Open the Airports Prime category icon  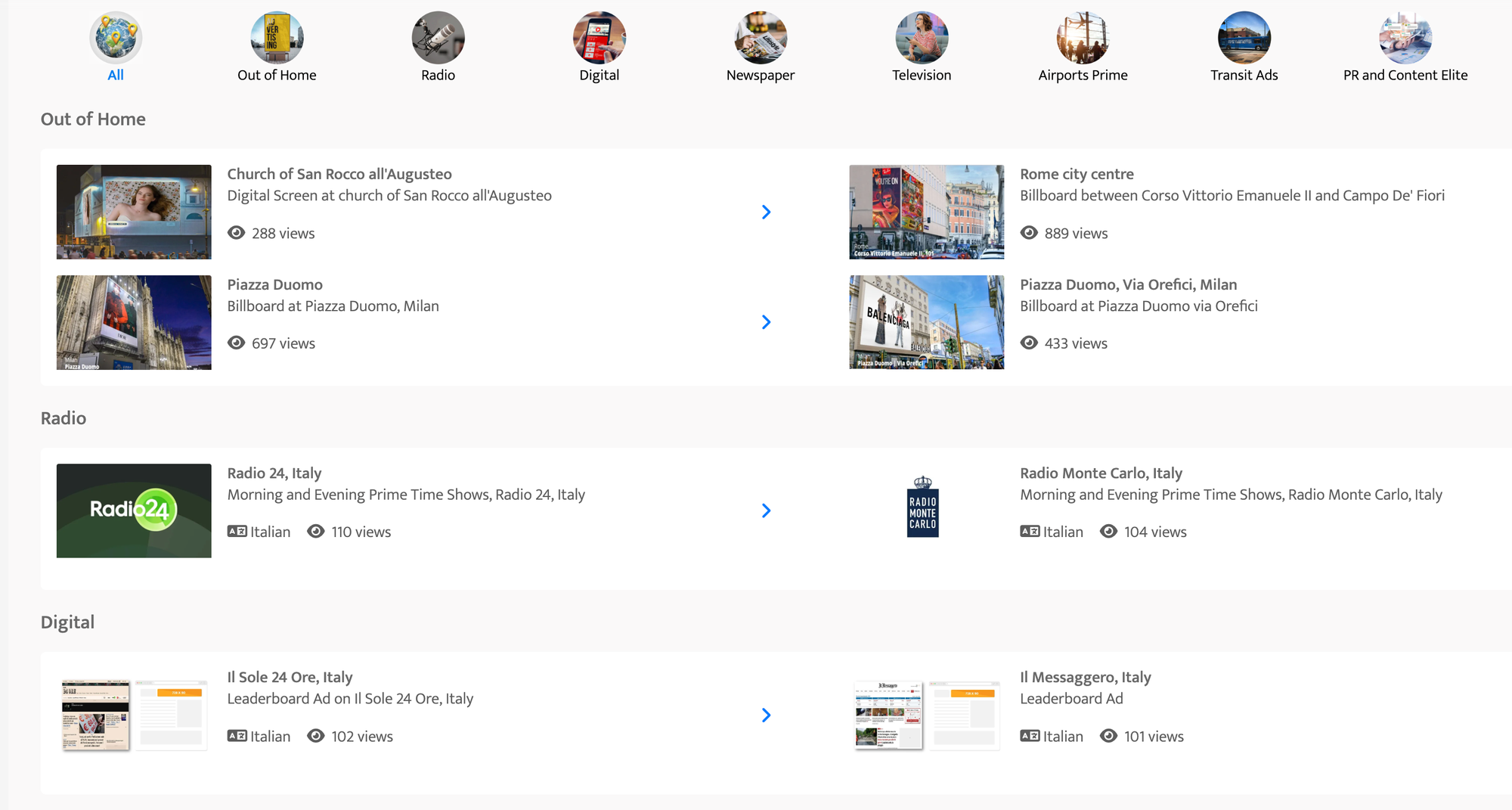coord(1083,38)
